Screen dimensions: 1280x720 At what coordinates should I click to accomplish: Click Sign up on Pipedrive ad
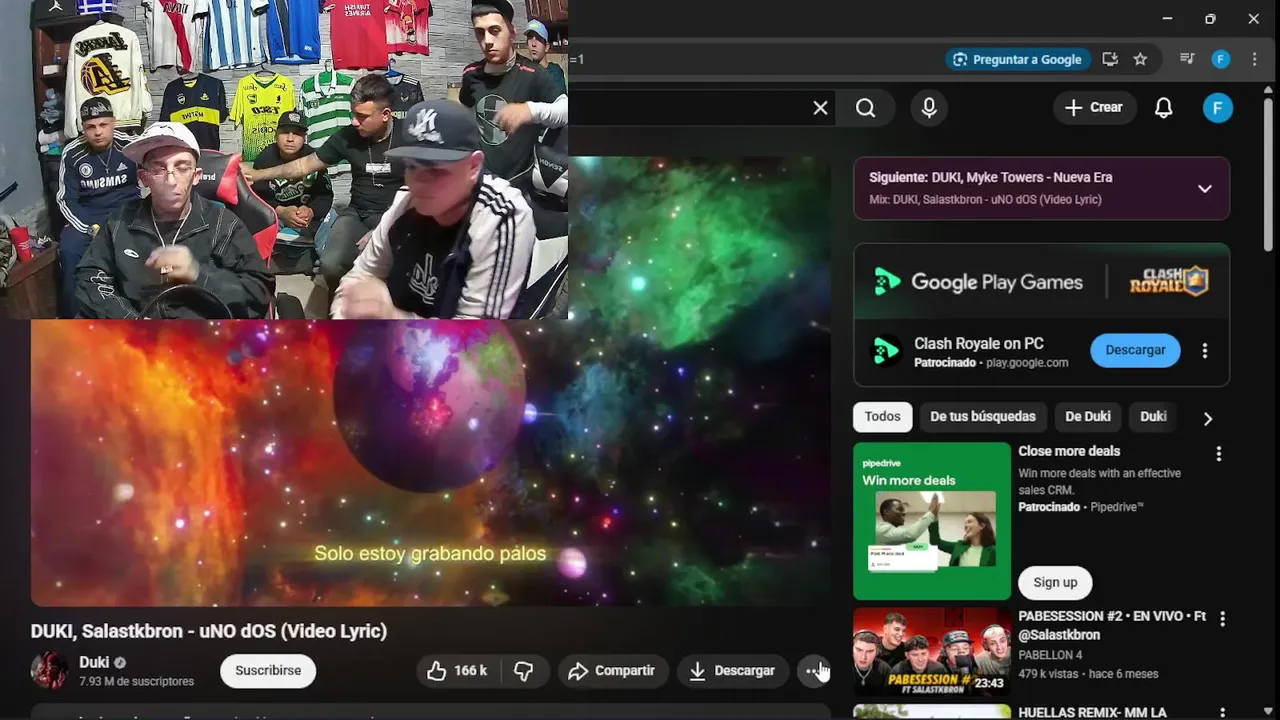tap(1055, 582)
